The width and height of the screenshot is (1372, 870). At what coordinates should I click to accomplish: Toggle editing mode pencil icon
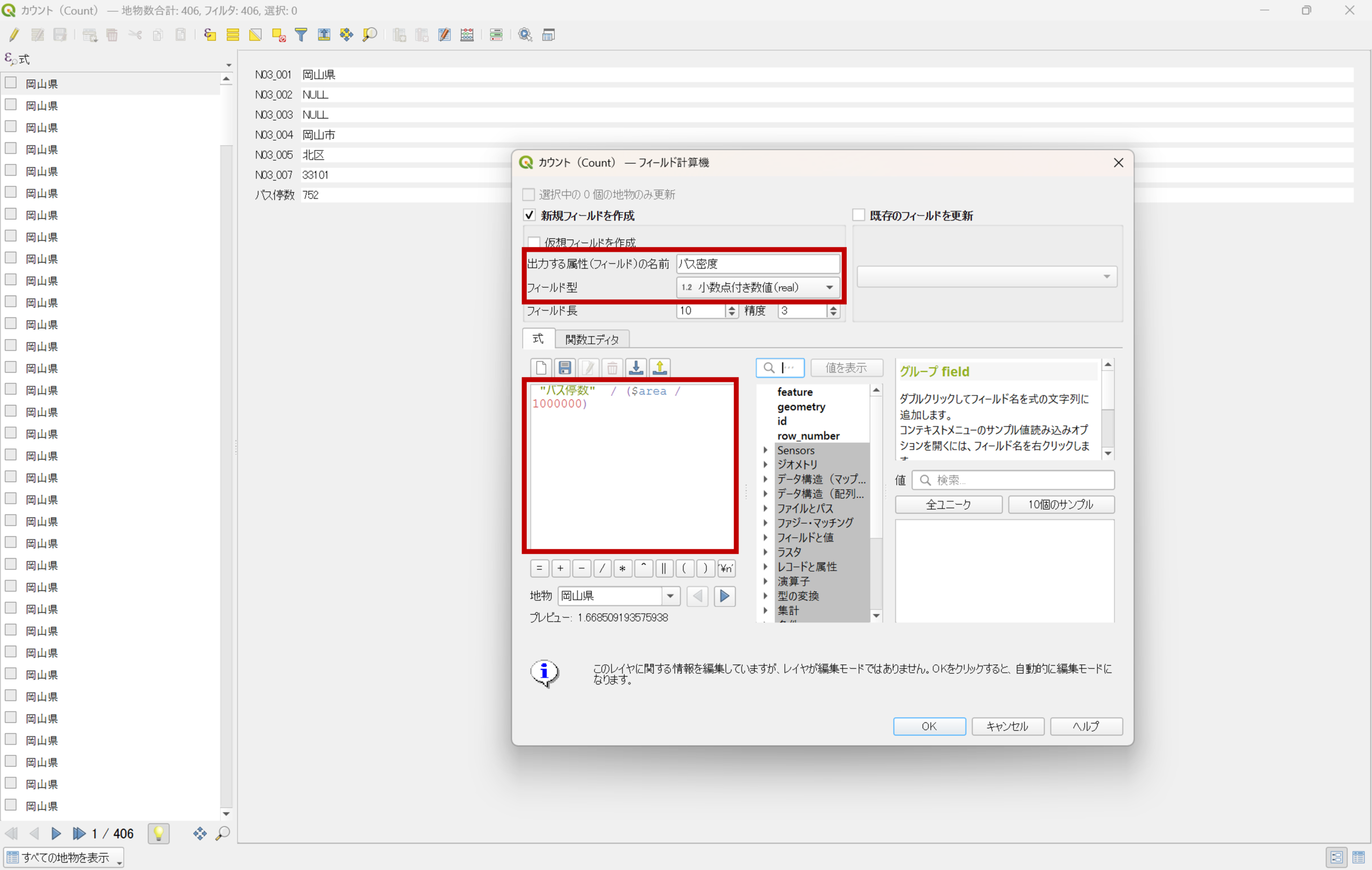[14, 35]
